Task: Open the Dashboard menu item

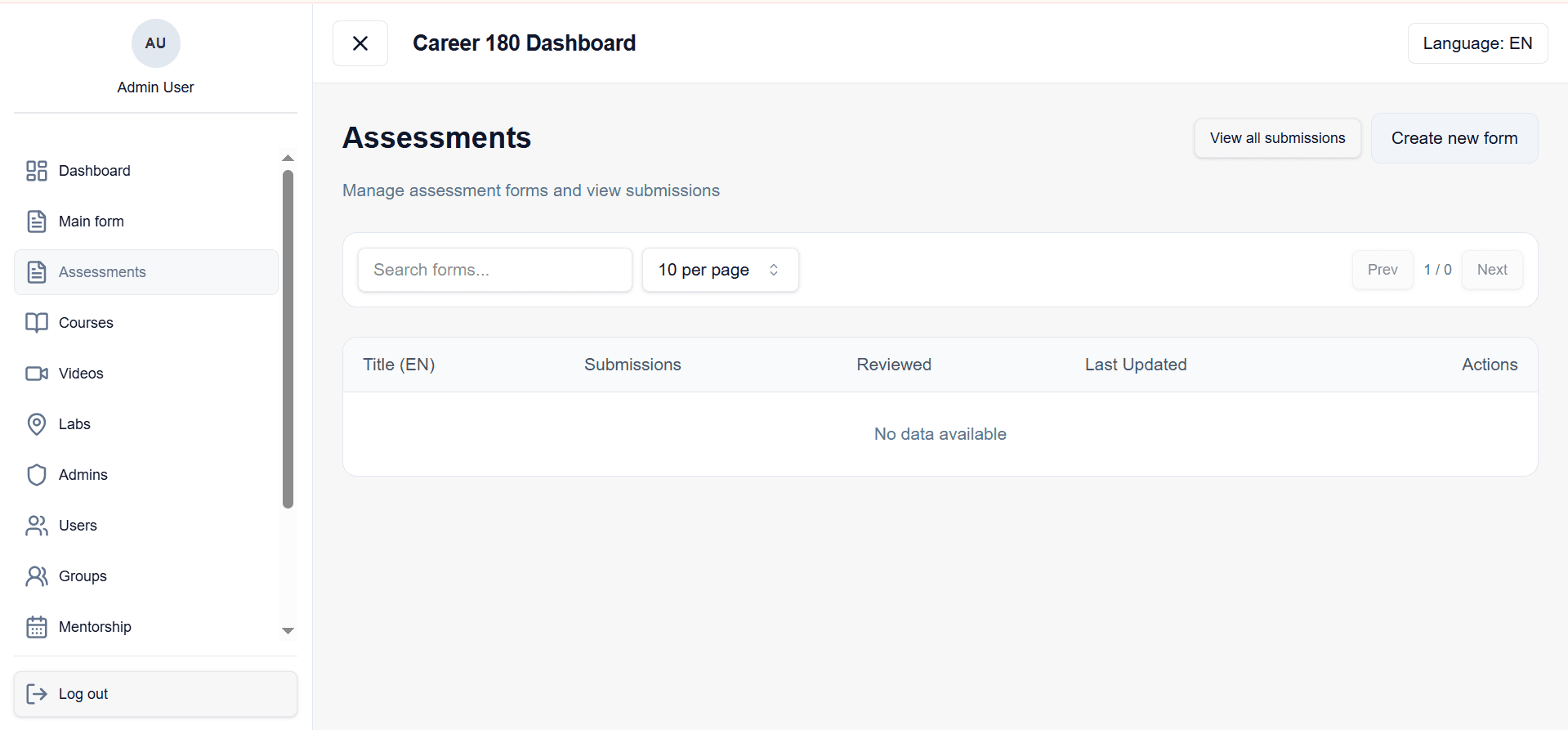Action: tap(146, 171)
